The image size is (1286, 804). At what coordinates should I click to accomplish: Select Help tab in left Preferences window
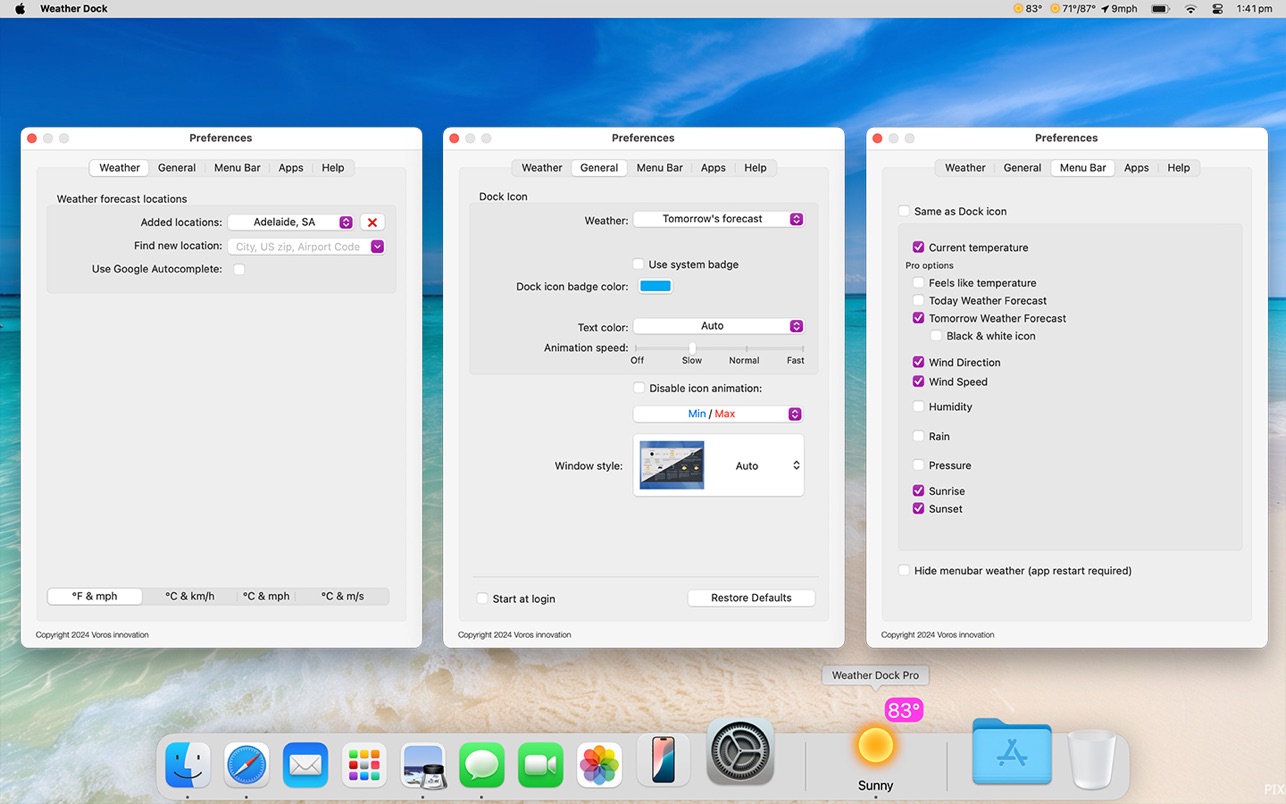(x=333, y=168)
